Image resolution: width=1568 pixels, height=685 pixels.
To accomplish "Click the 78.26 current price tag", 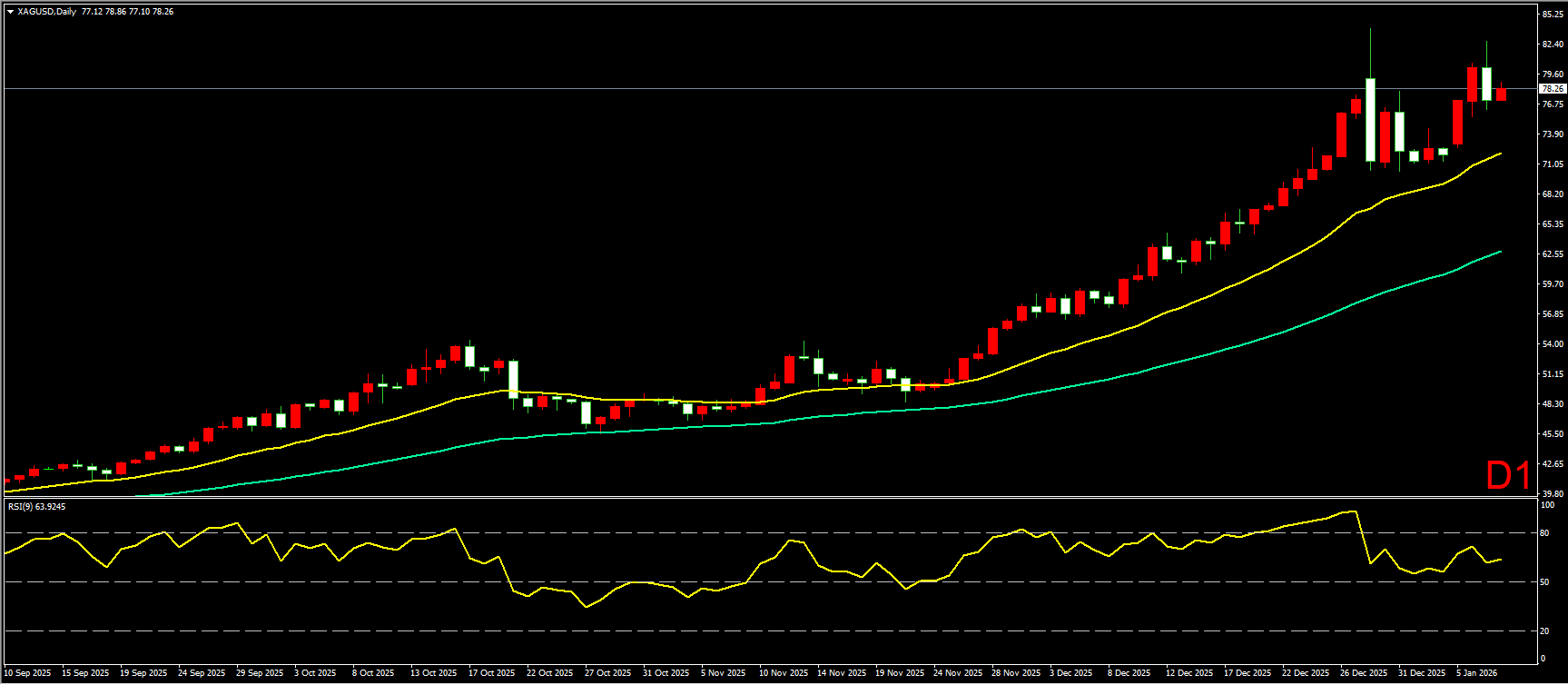I will pyautogui.click(x=1552, y=89).
